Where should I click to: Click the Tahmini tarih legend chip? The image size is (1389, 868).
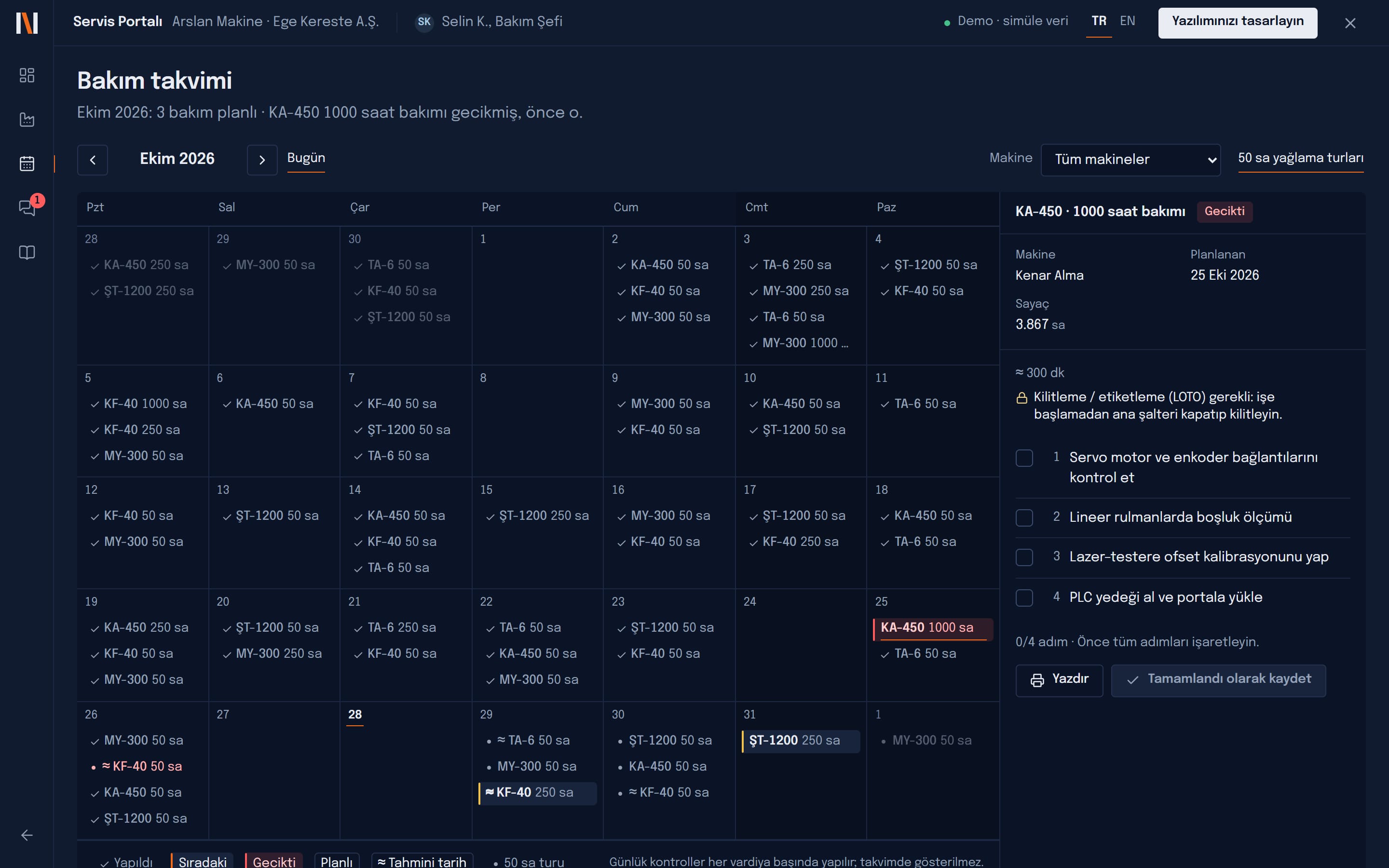coord(422,861)
